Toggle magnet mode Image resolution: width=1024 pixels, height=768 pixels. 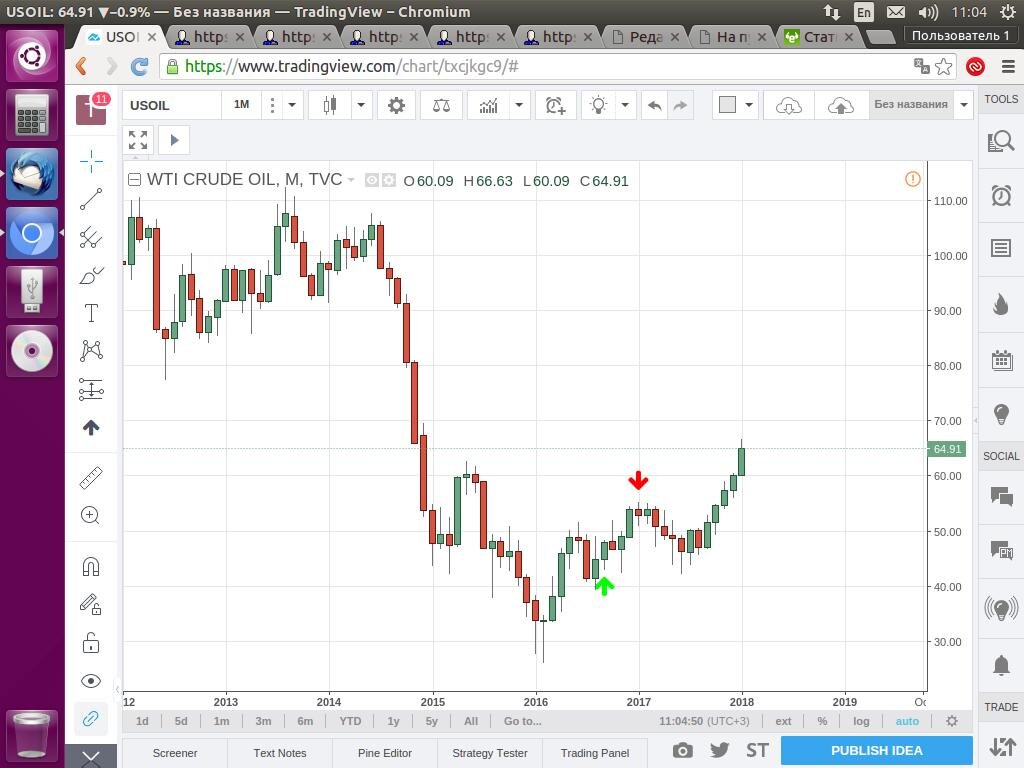click(x=91, y=566)
